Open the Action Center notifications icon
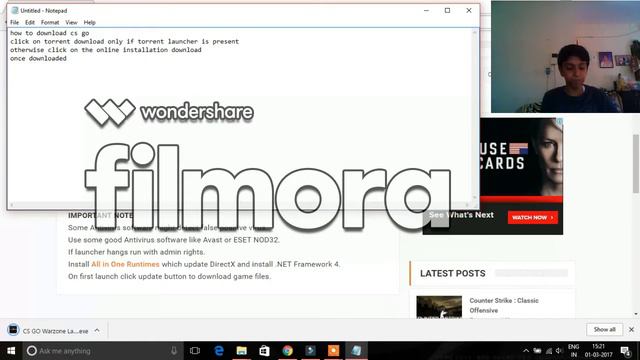The image size is (640, 360). [x=626, y=351]
